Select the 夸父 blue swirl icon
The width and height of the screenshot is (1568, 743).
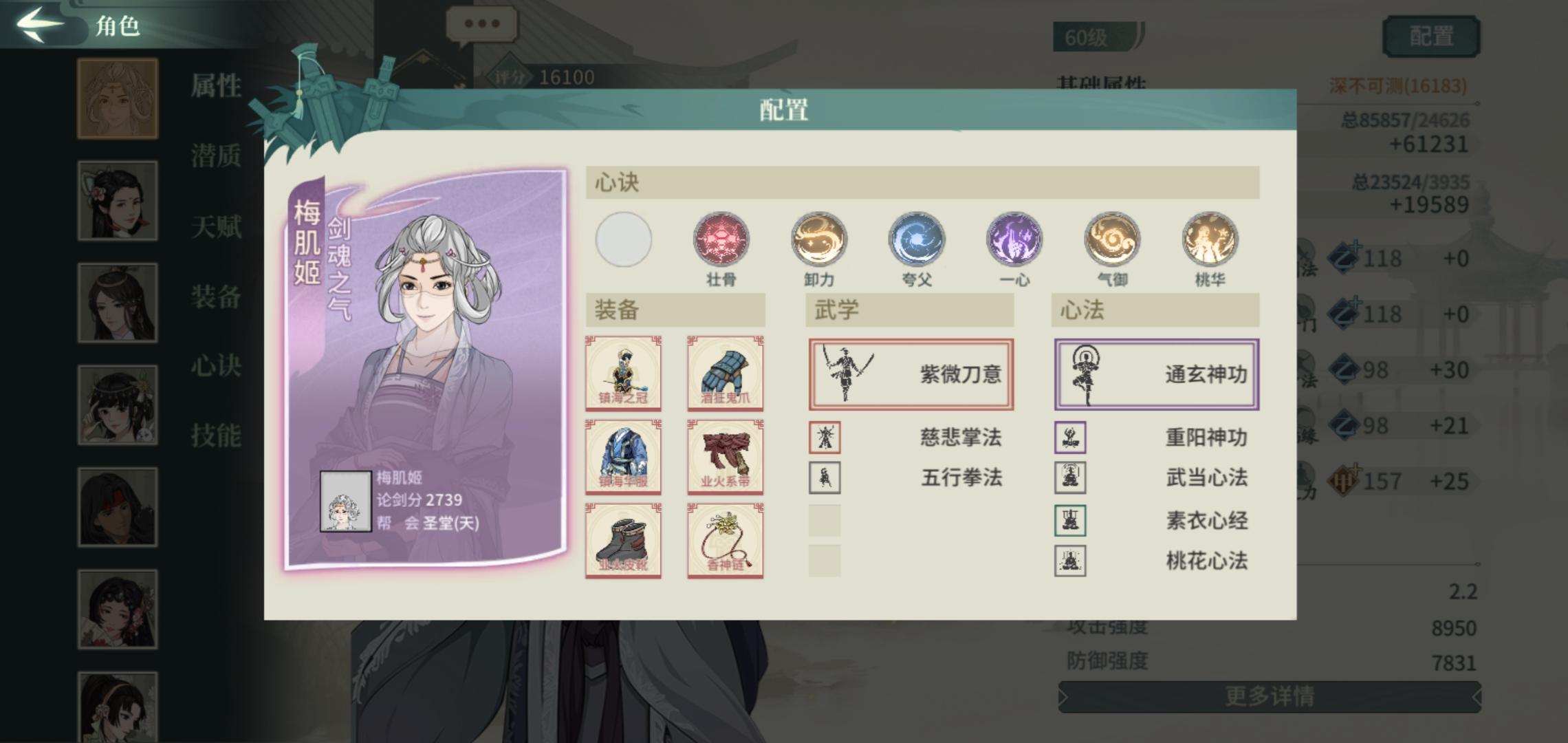(916, 239)
